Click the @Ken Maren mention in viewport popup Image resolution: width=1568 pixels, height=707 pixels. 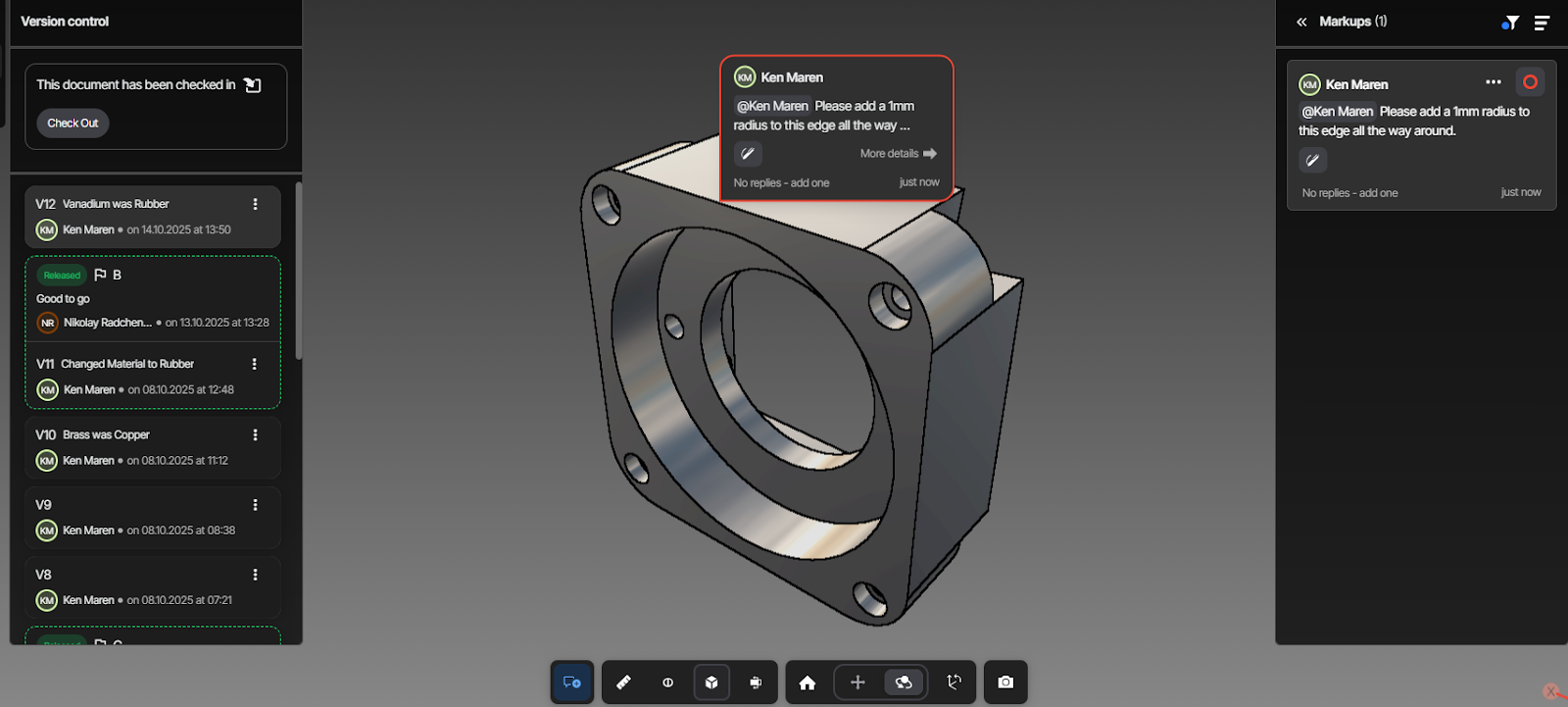(x=772, y=106)
